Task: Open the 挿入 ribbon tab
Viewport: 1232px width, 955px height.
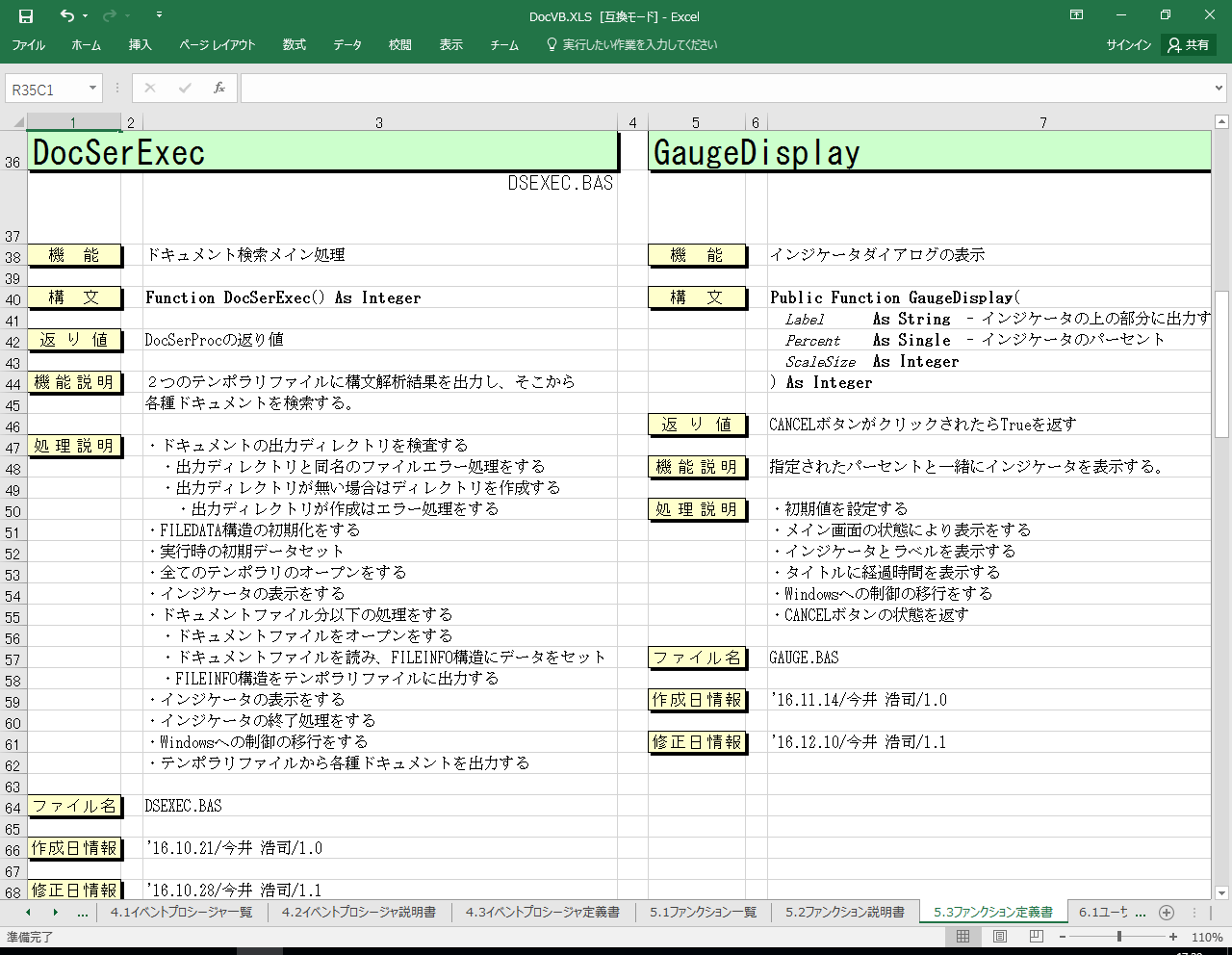Action: (141, 45)
